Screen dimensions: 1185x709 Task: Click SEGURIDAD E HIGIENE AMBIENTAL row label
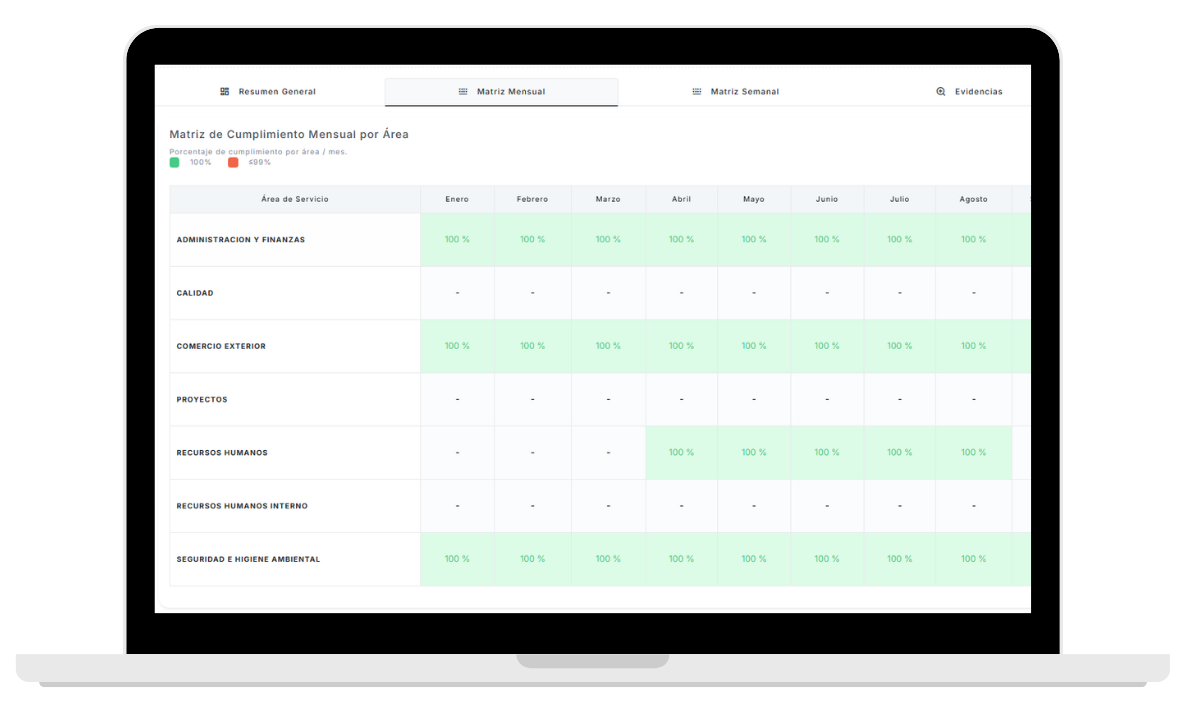[x=248, y=559]
